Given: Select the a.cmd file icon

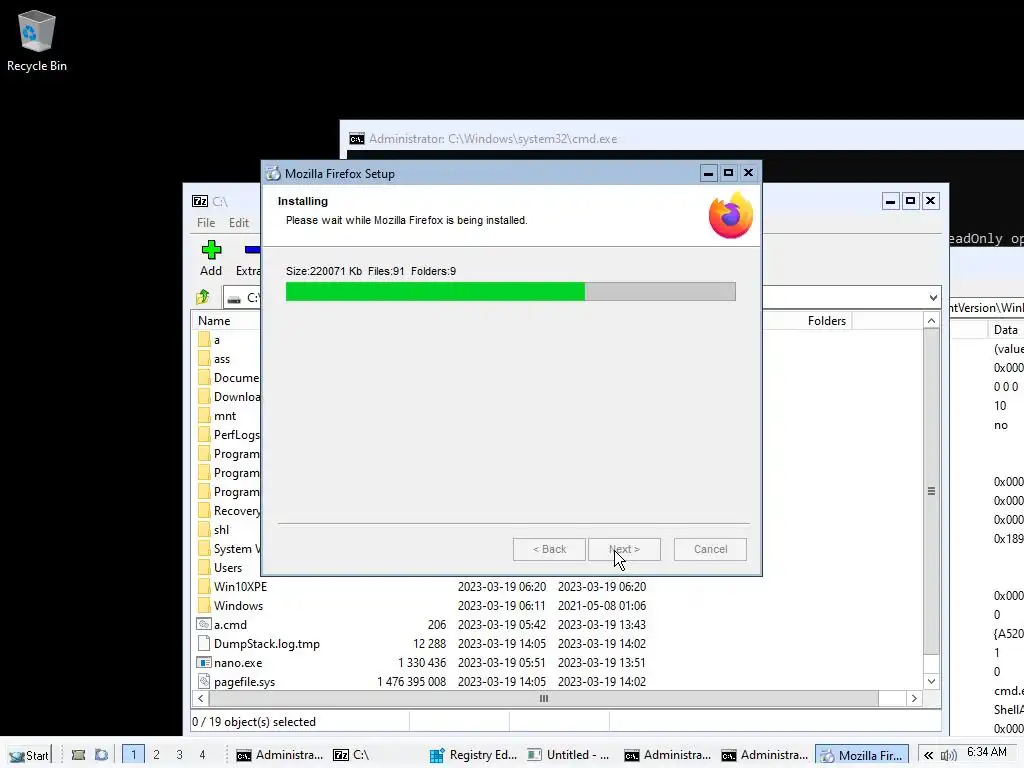Looking at the screenshot, I should point(204,624).
